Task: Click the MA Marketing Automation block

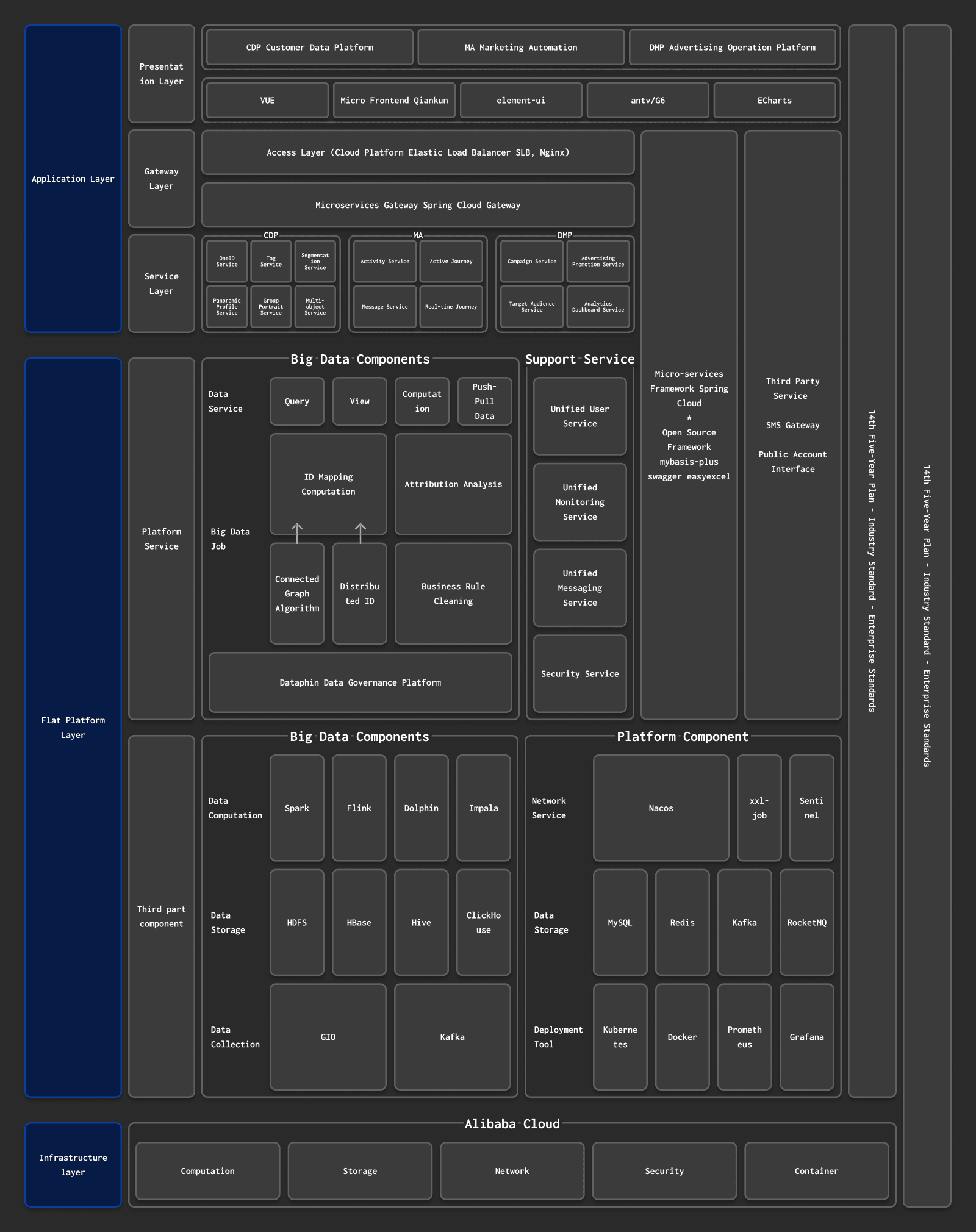Action: [x=521, y=48]
